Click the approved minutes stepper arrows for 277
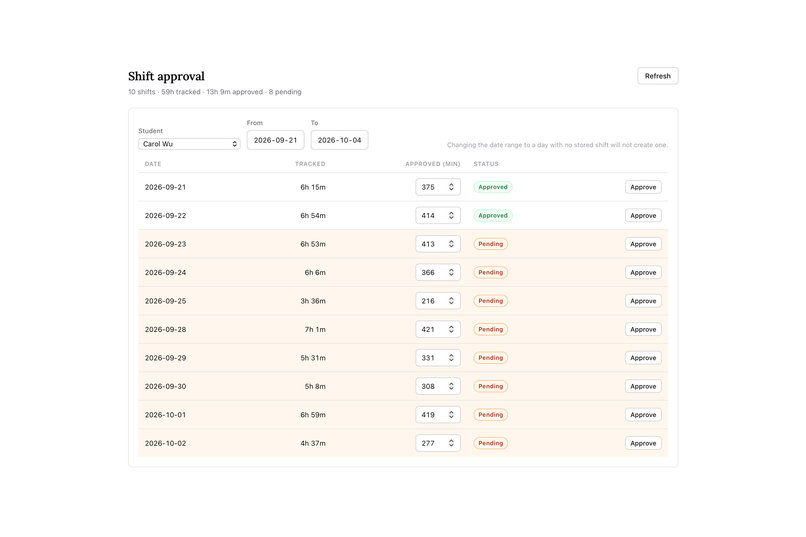The width and height of the screenshot is (806, 537). pyautogui.click(x=451, y=443)
